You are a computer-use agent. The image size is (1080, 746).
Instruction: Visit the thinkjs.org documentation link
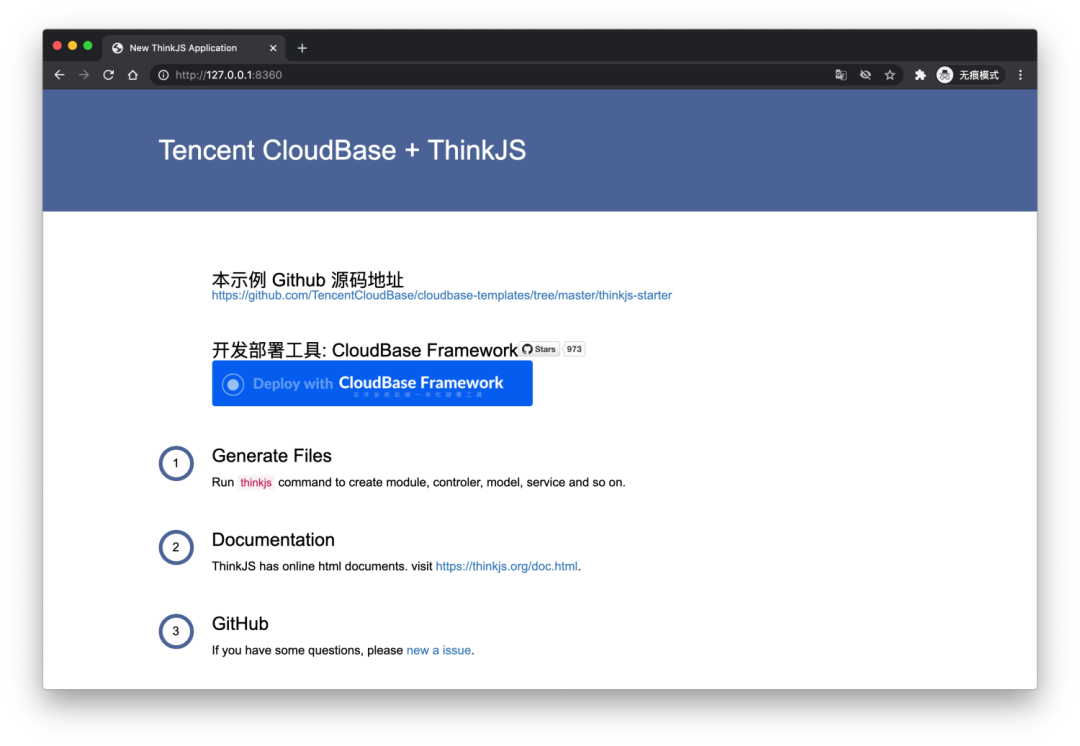[507, 566]
